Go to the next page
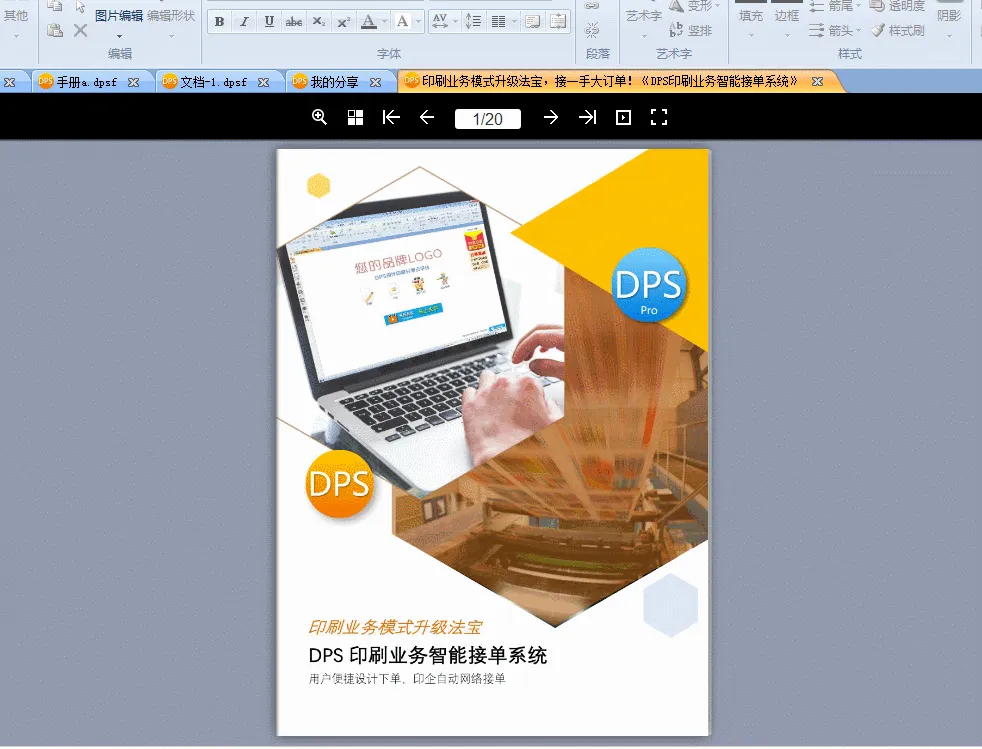This screenshot has width=982, height=749. [x=550, y=117]
